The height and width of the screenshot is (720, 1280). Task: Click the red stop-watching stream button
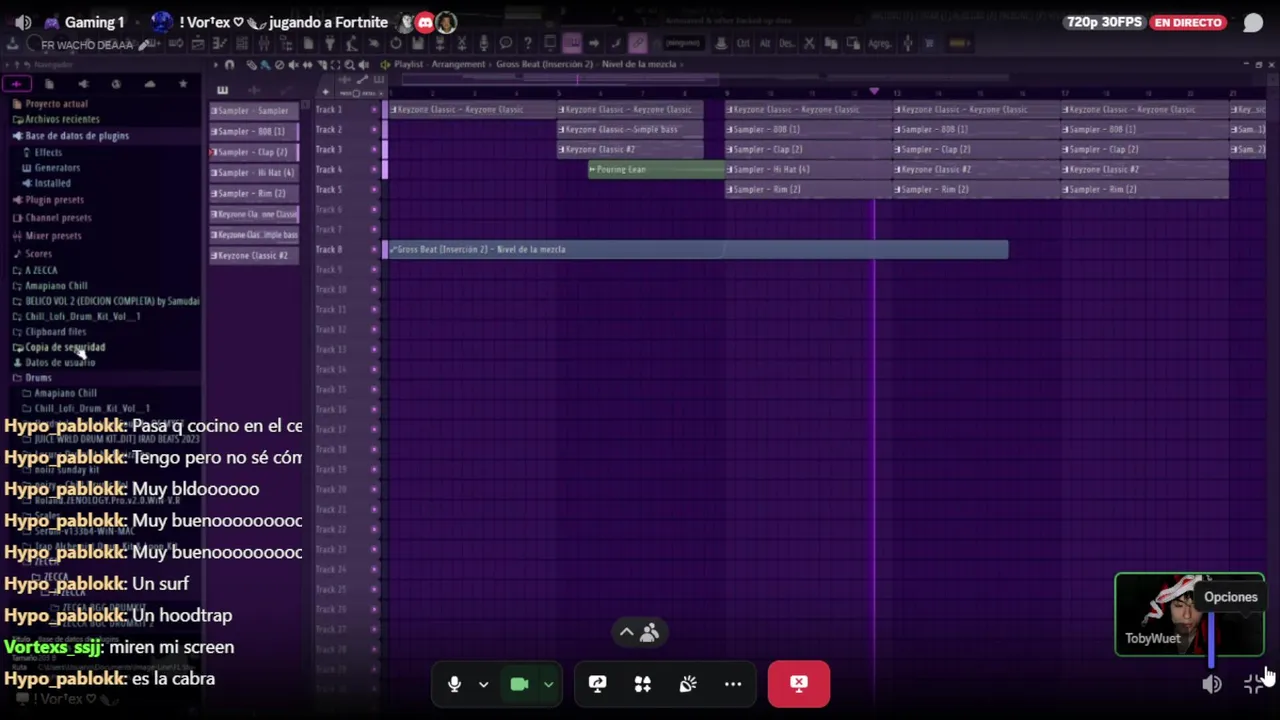click(798, 684)
